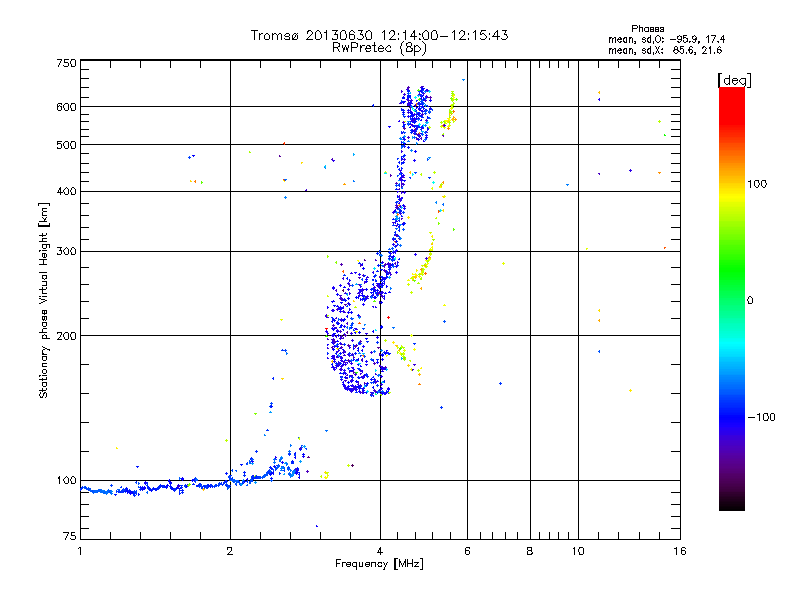The image size is (800, 600).
Task: Click the '[deg]' colorbar unit label
Action: [x=734, y=80]
